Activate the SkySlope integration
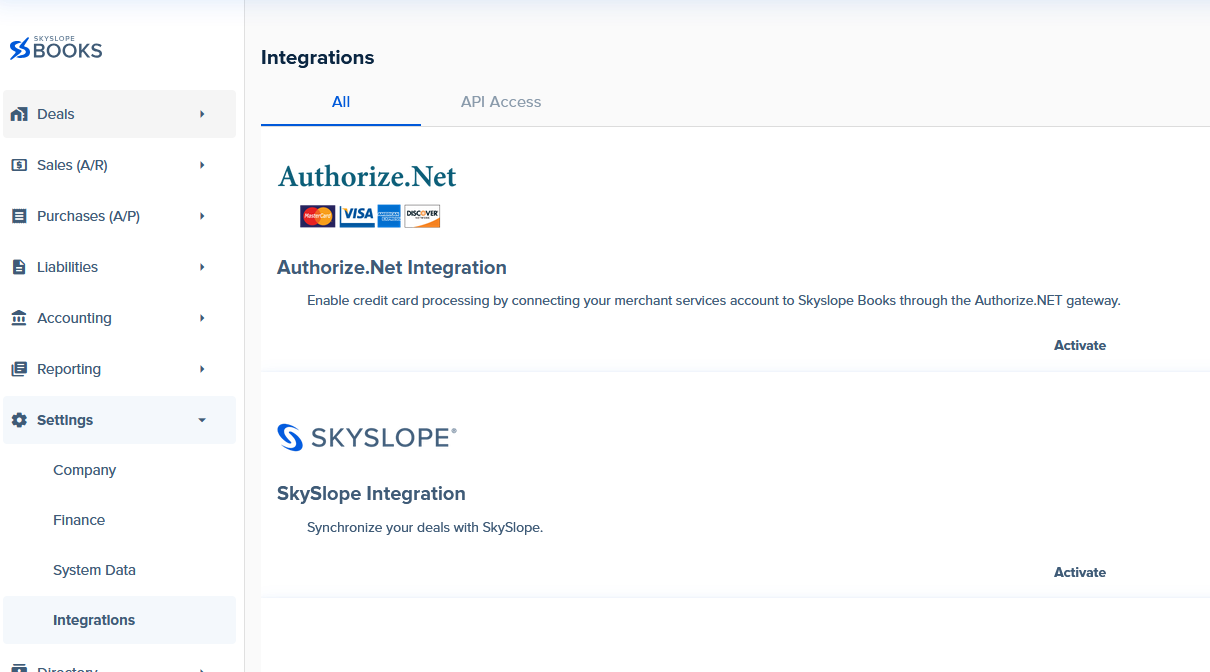Viewport: 1210px width, 672px height. (x=1080, y=572)
